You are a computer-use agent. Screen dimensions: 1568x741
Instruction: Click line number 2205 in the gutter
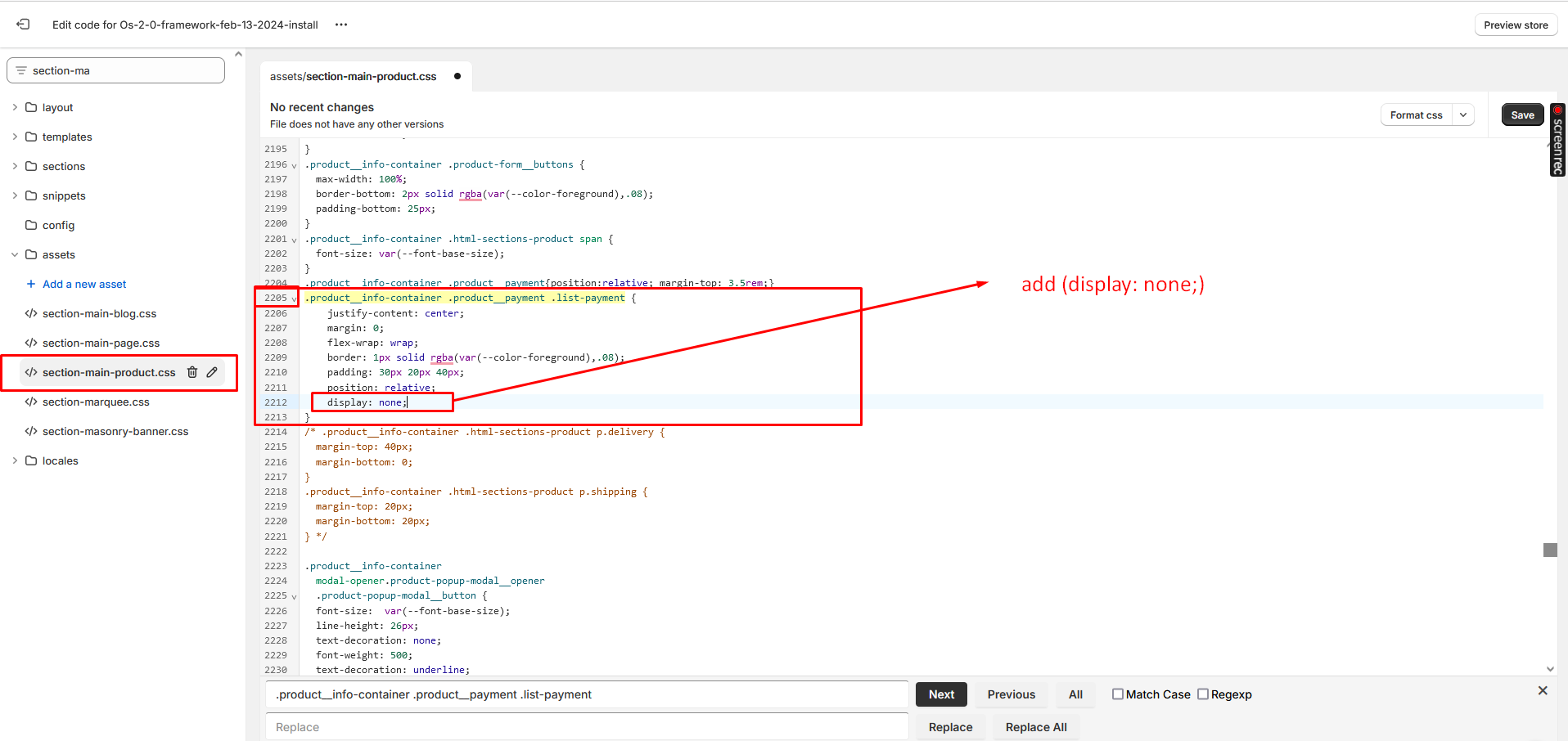coord(276,299)
